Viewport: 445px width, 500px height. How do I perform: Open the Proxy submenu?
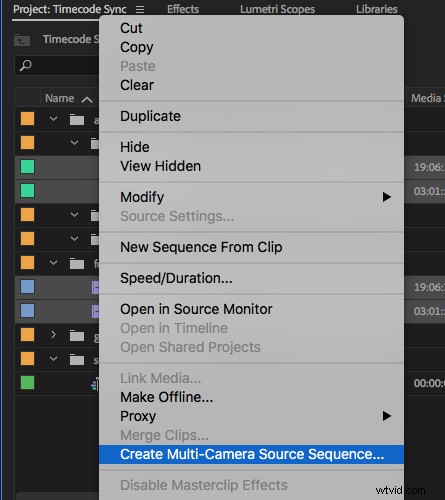point(251,416)
